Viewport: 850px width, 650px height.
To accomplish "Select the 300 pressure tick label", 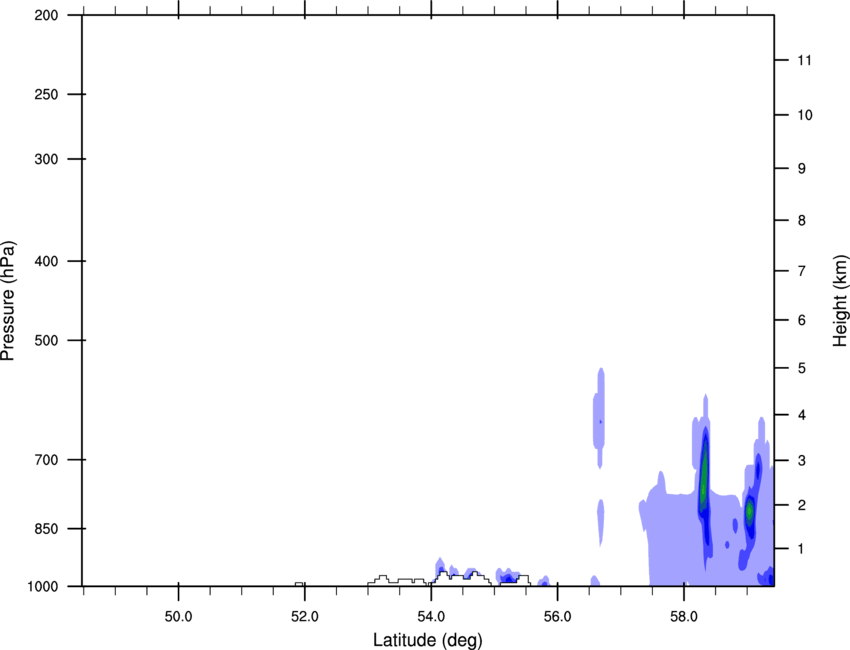I will 46,159.
